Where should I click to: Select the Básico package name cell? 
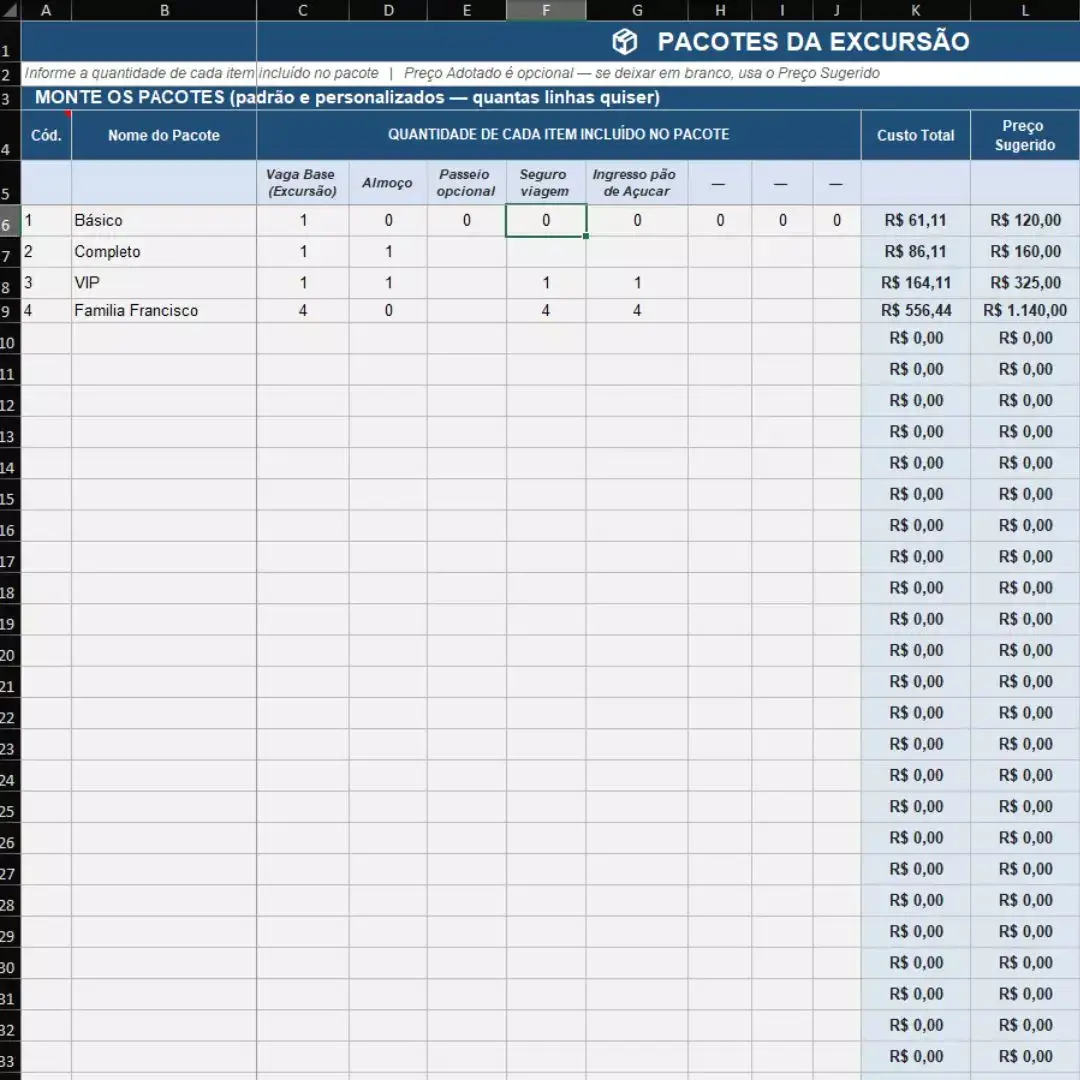pyautogui.click(x=164, y=220)
